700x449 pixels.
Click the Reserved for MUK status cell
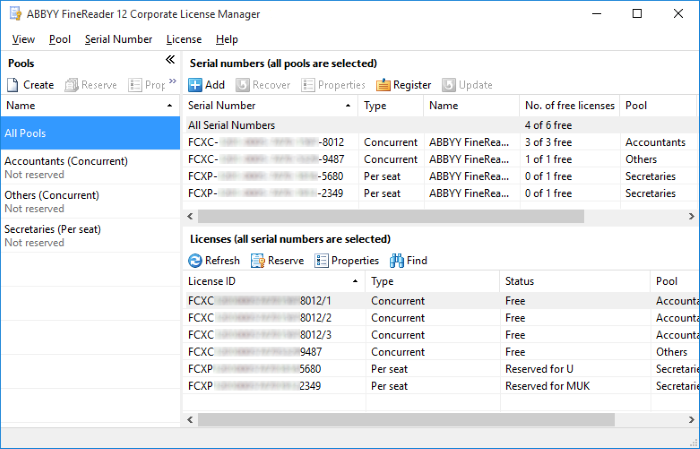575,386
